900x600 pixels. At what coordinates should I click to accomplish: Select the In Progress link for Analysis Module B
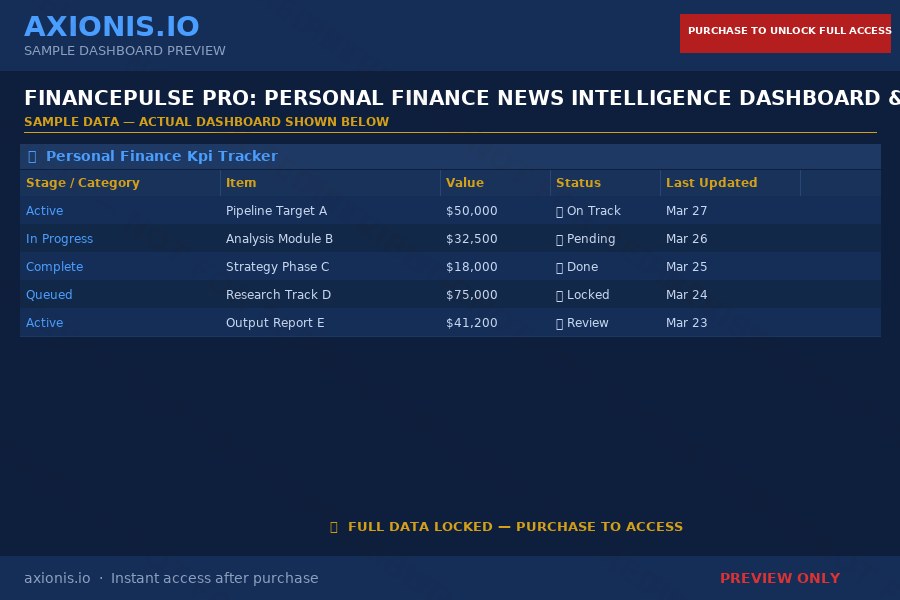(x=59, y=239)
